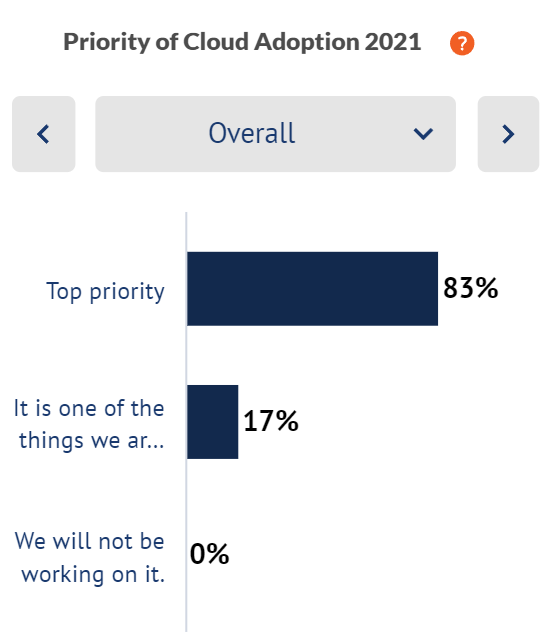The width and height of the screenshot is (554, 636).
Task: Click the "working on it." label line
Action: [x=93, y=574]
